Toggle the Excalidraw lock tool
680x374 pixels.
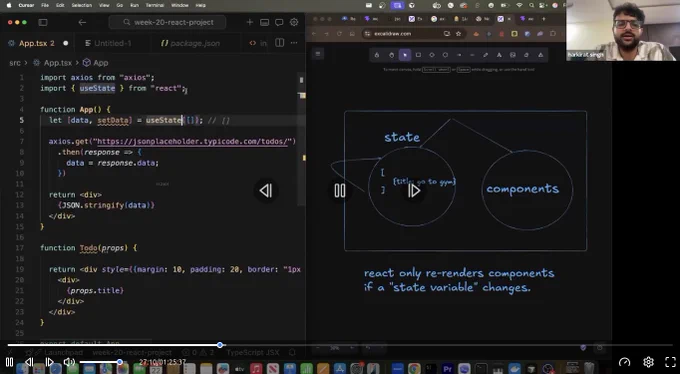[x=376, y=55]
